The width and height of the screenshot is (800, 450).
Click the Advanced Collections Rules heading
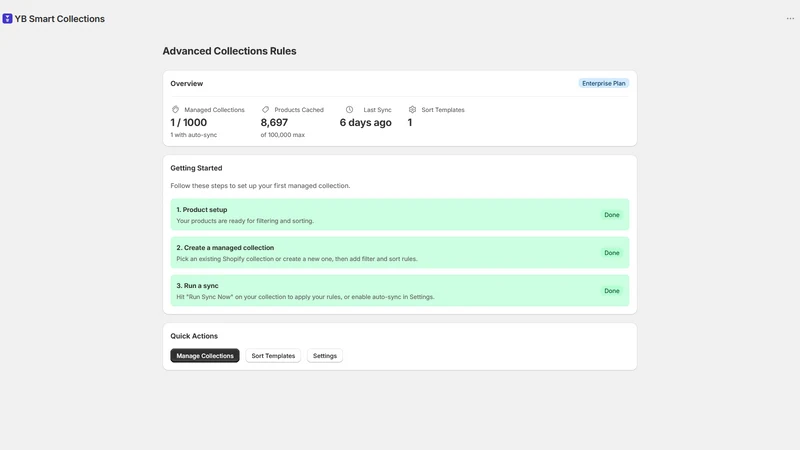229,51
